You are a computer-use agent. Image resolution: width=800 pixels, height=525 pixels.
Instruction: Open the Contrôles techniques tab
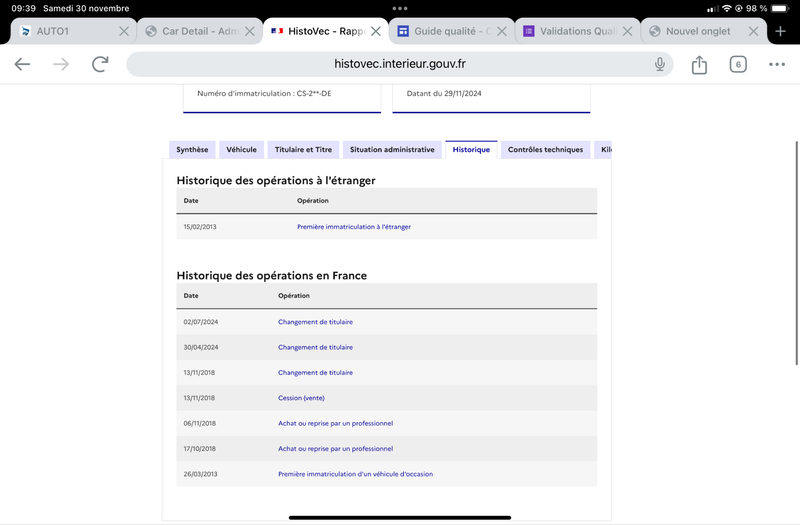click(545, 149)
